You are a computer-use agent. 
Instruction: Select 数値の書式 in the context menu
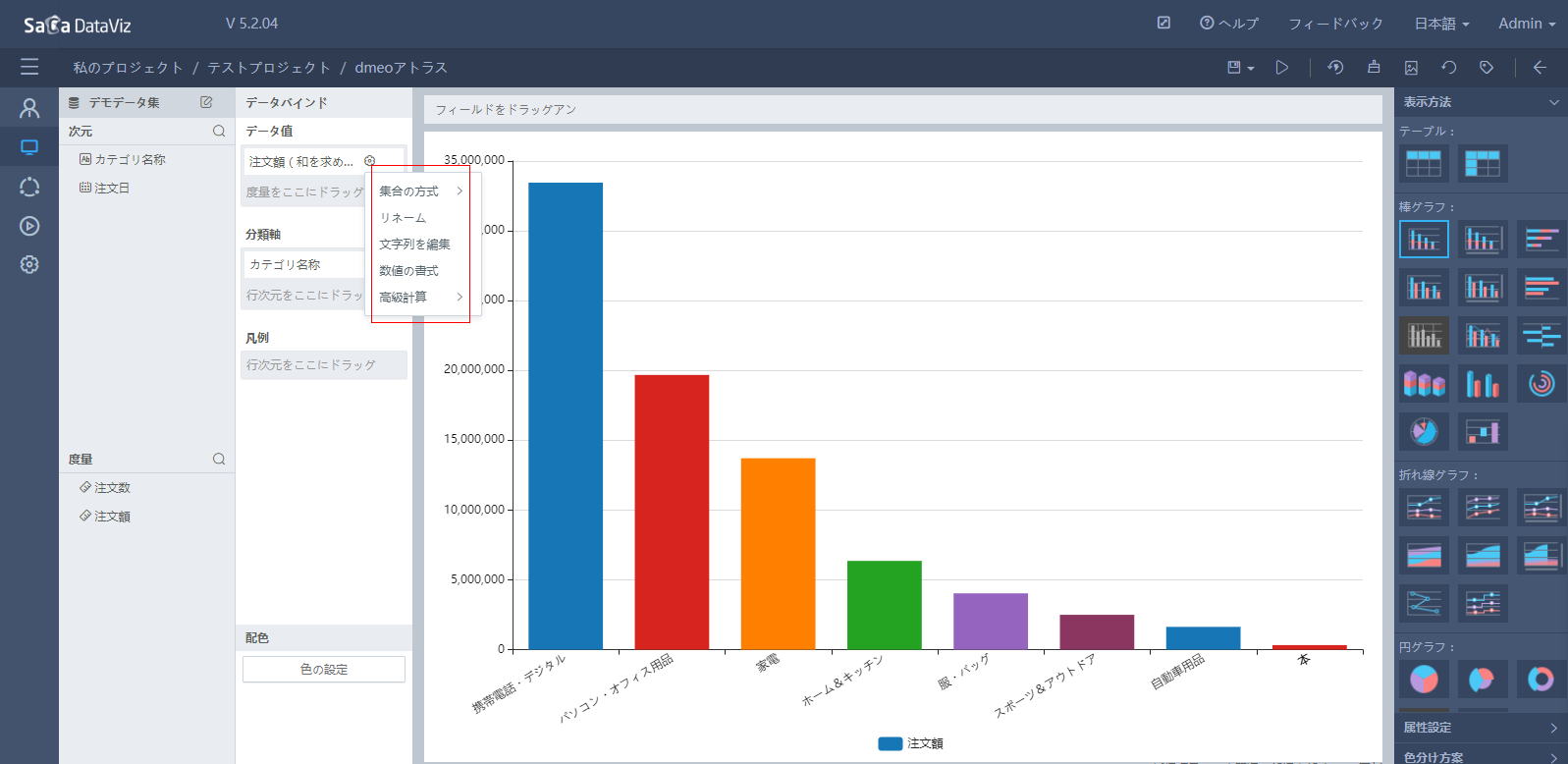[x=408, y=271]
